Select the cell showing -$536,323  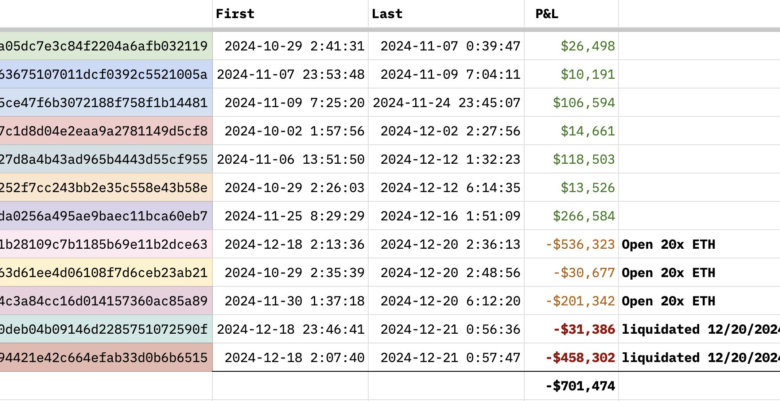click(x=572, y=244)
